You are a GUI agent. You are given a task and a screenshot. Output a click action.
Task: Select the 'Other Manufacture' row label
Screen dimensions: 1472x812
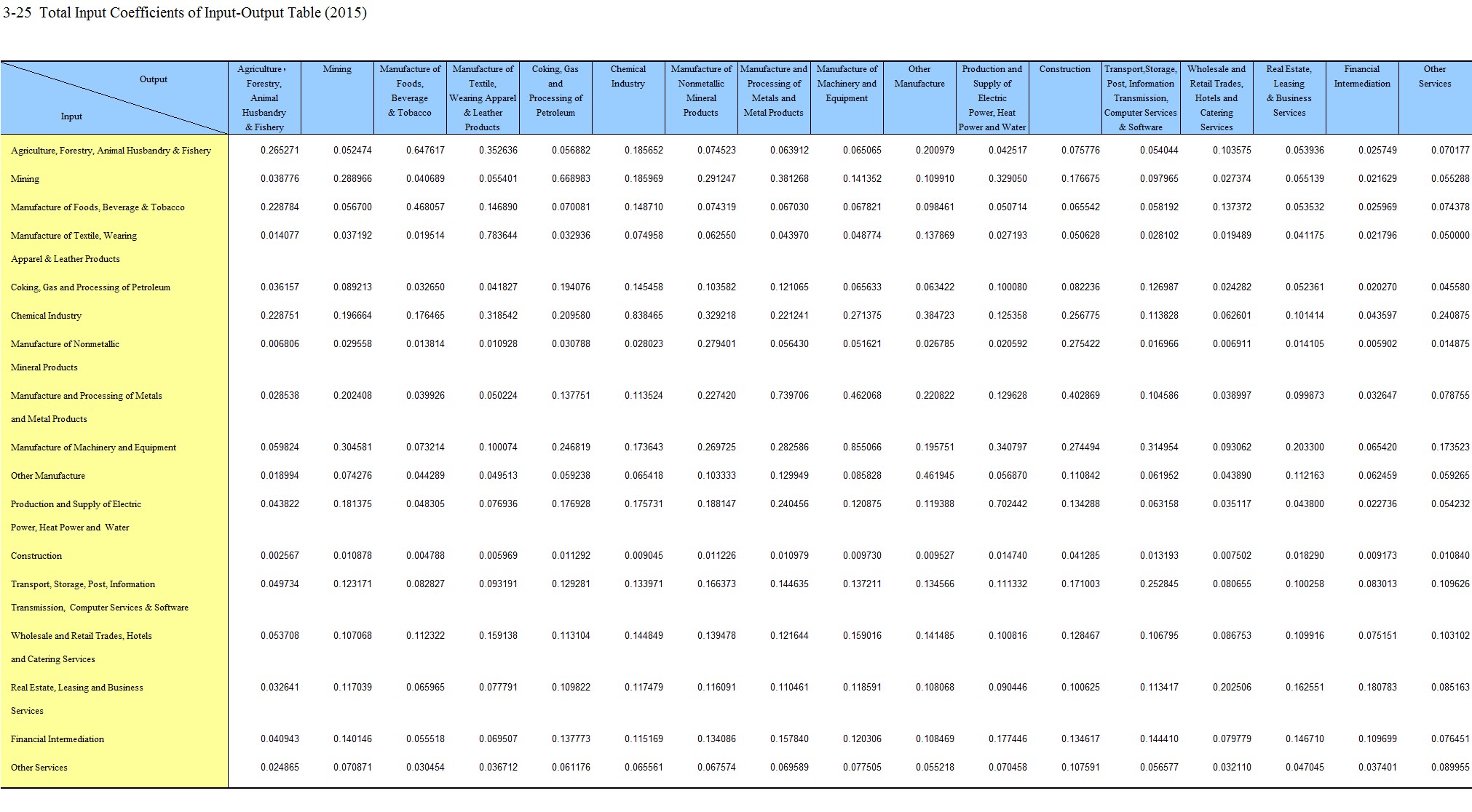(x=47, y=476)
